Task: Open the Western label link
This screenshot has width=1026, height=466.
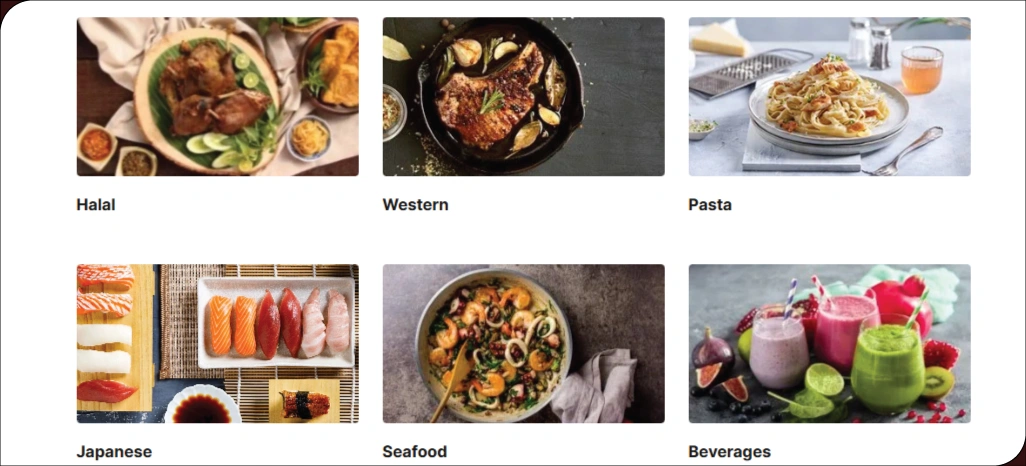Action: point(416,204)
